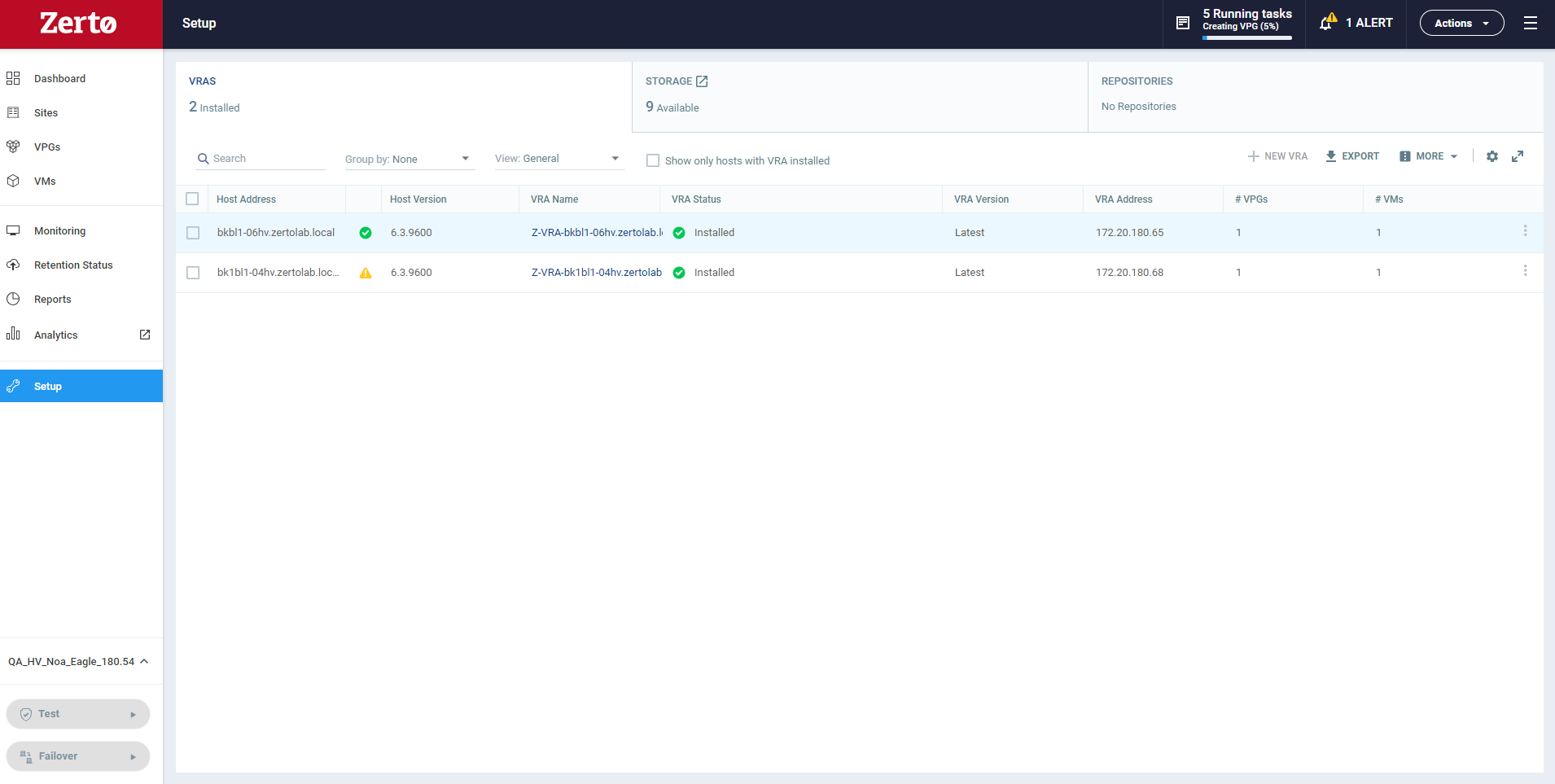Click the warning triangle for bk1bl1-04hv host
This screenshot has width=1555, height=784.
(x=366, y=273)
